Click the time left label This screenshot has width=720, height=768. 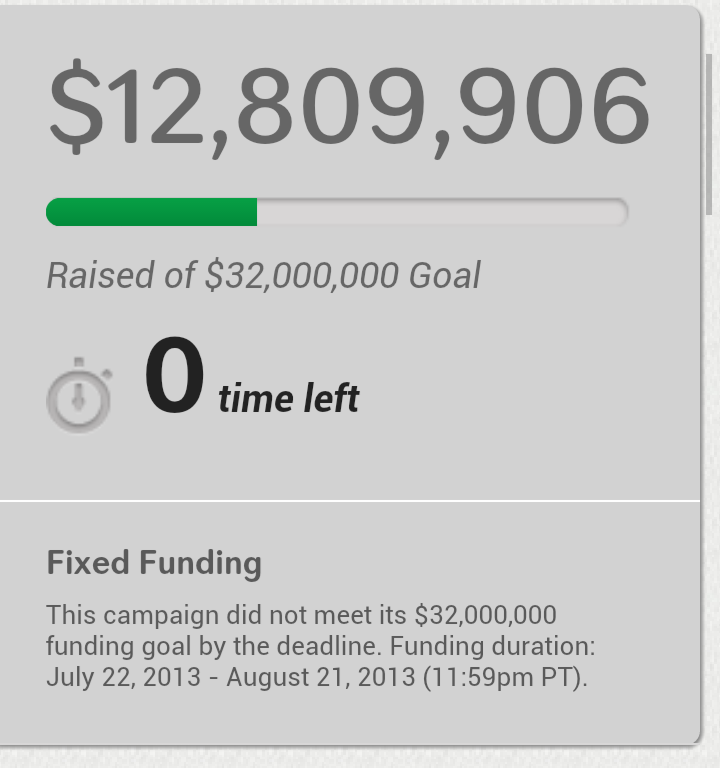[x=289, y=398]
